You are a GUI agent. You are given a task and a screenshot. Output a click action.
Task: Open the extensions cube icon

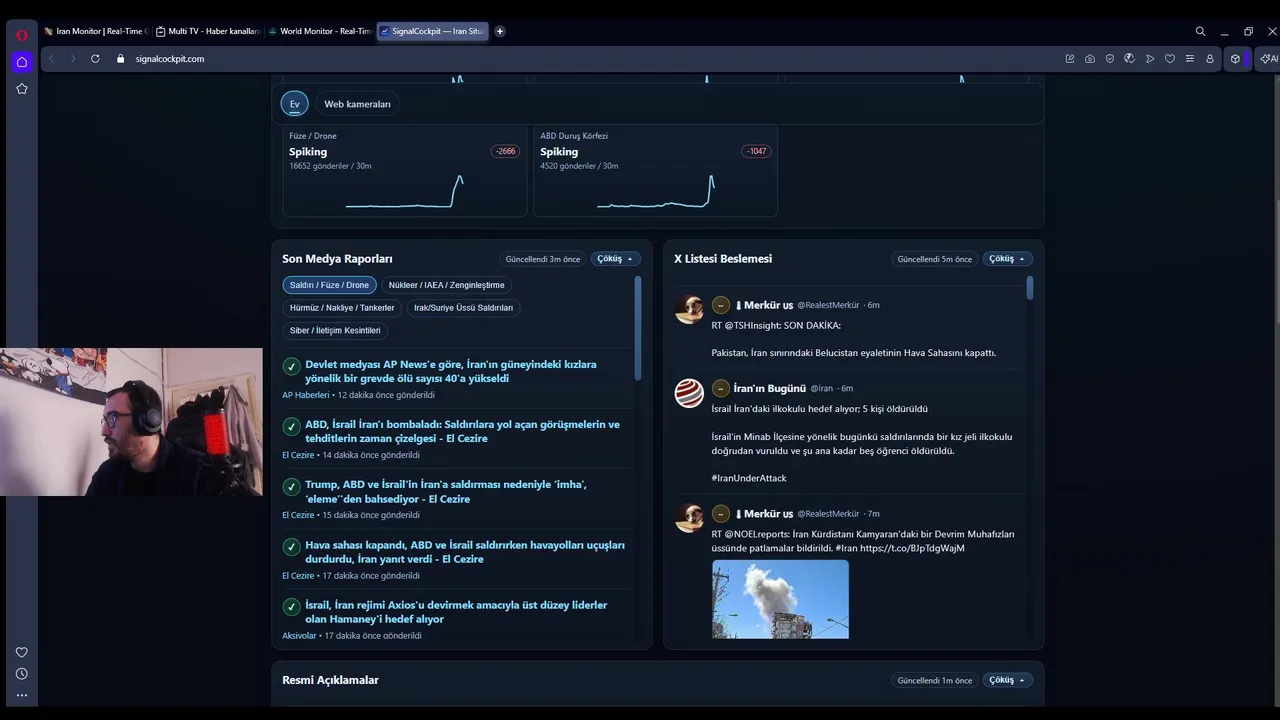1235,59
